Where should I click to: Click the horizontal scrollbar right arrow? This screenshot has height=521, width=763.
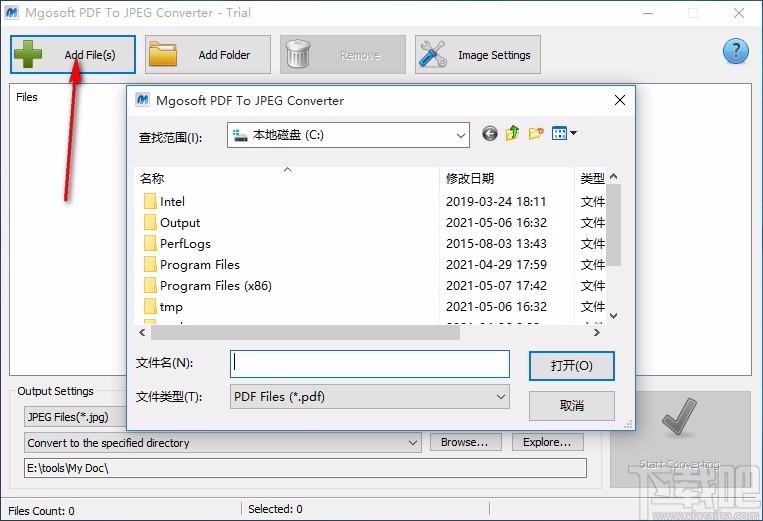tap(597, 333)
